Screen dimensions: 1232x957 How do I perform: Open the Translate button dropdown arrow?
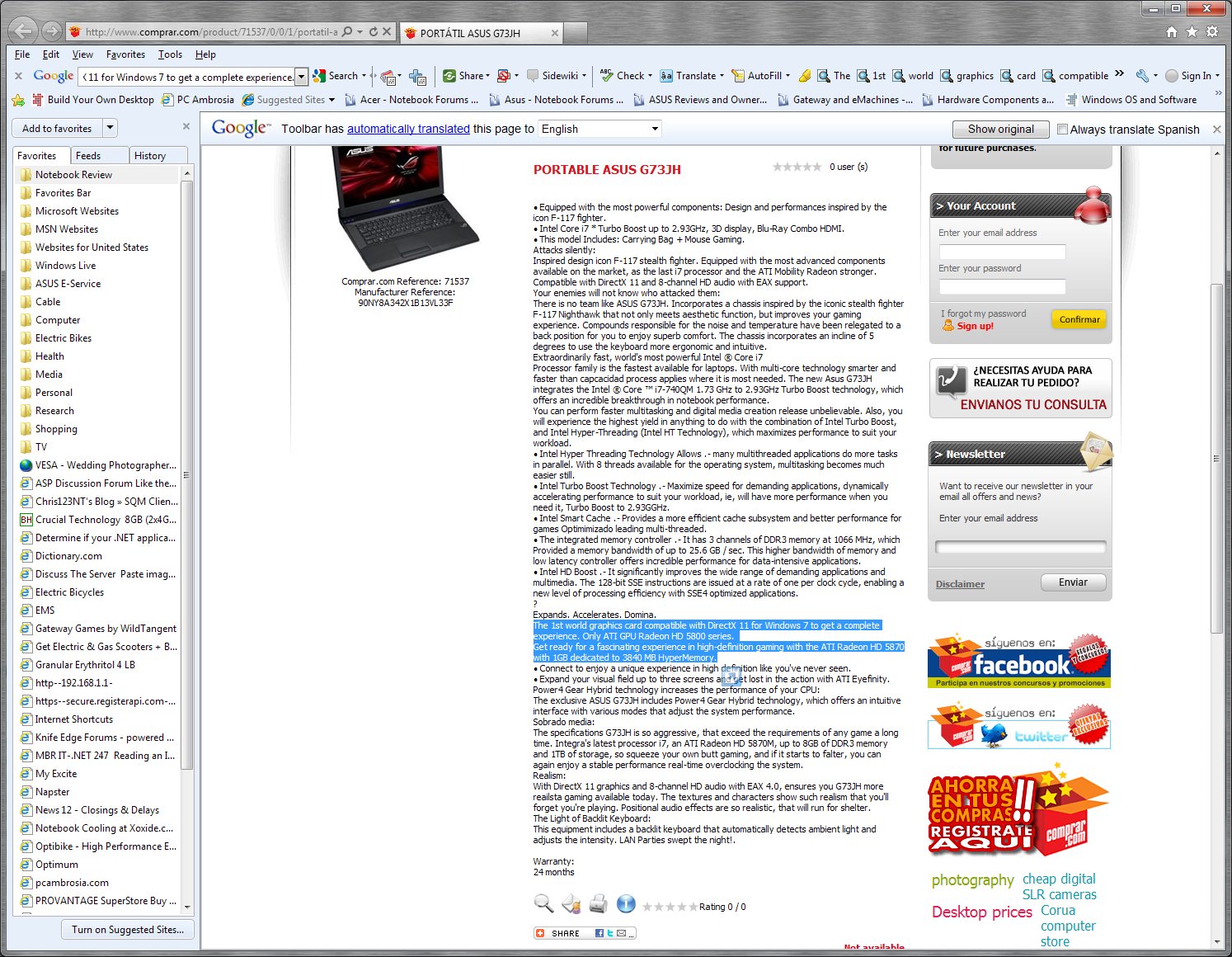[x=722, y=76]
